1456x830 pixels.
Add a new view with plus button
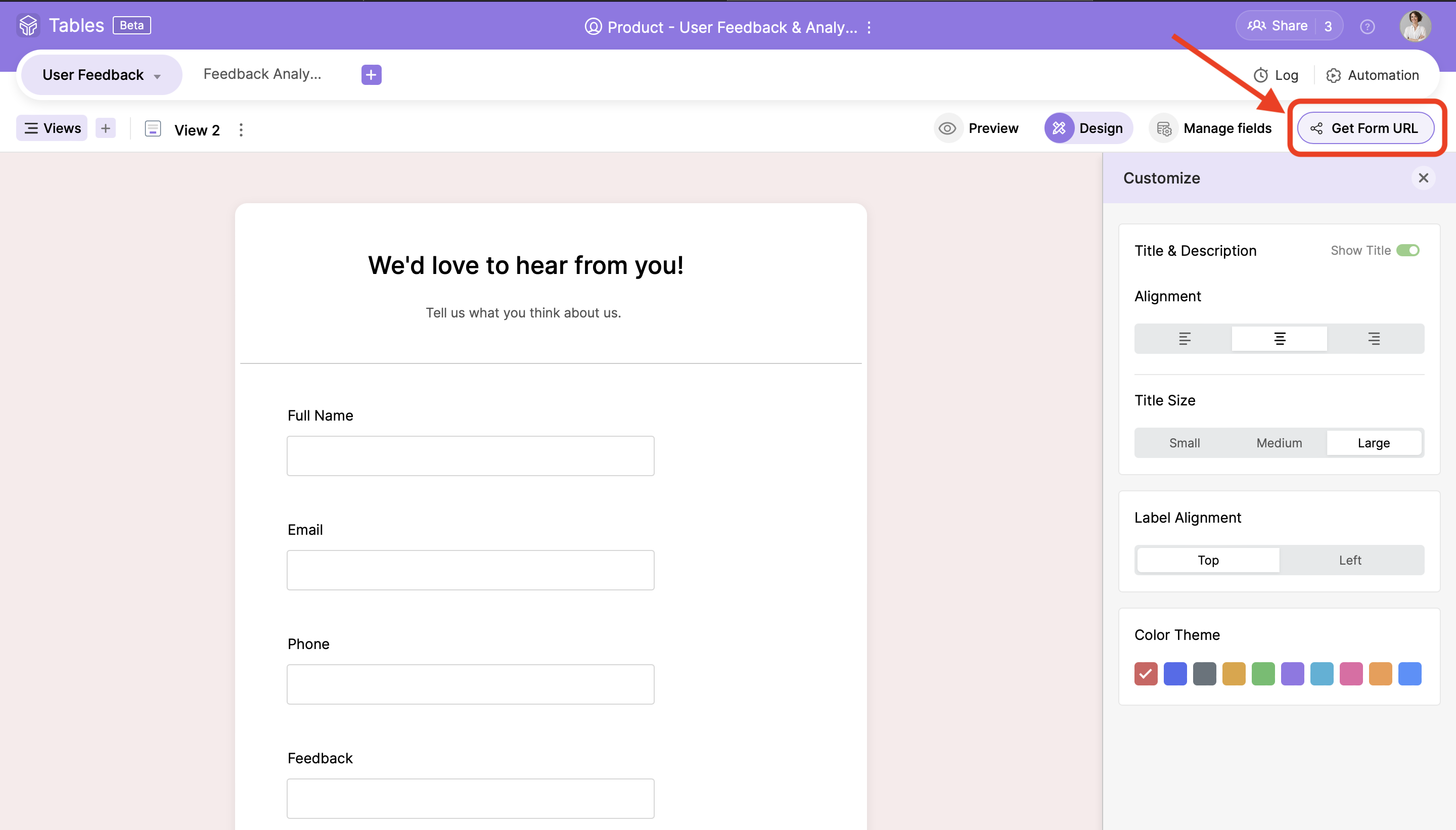(x=106, y=128)
